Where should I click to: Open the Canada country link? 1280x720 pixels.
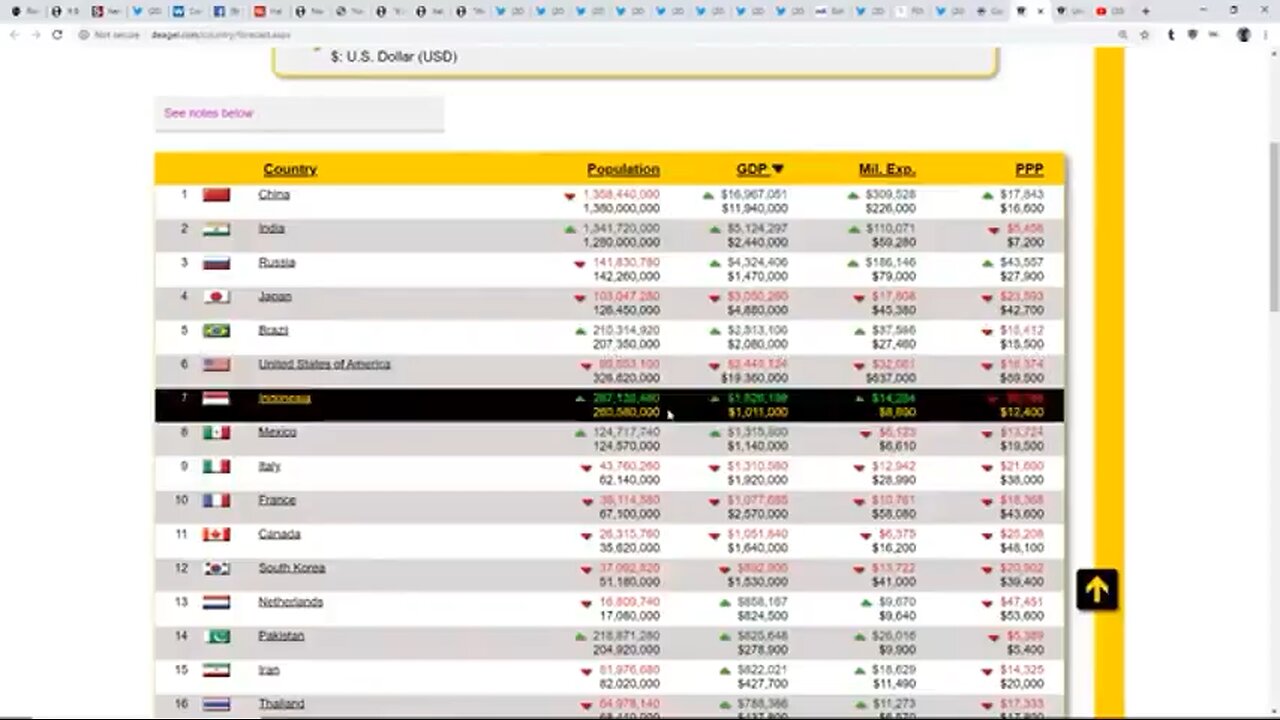coord(279,534)
